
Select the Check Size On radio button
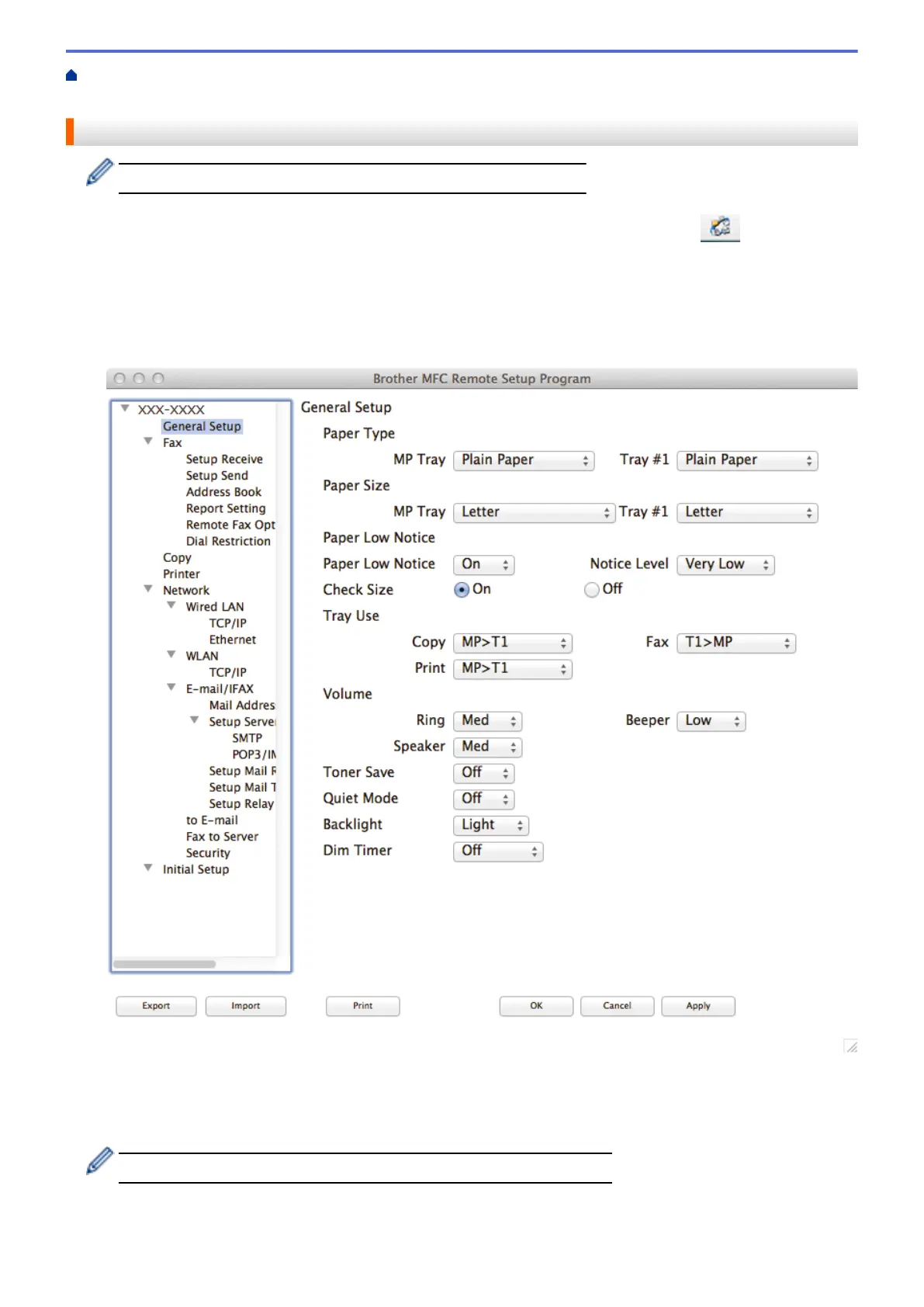click(462, 590)
